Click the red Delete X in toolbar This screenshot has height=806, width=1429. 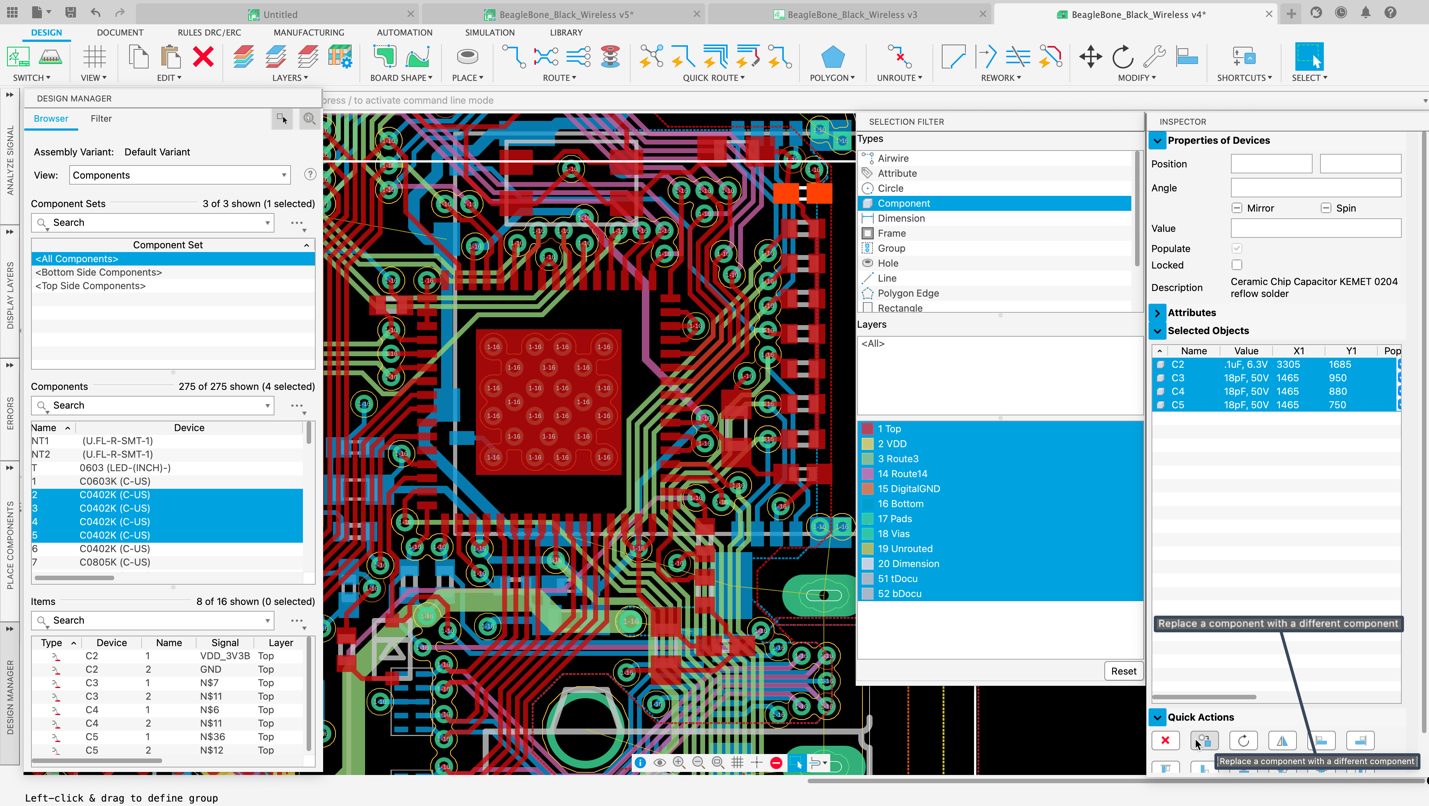click(x=203, y=57)
